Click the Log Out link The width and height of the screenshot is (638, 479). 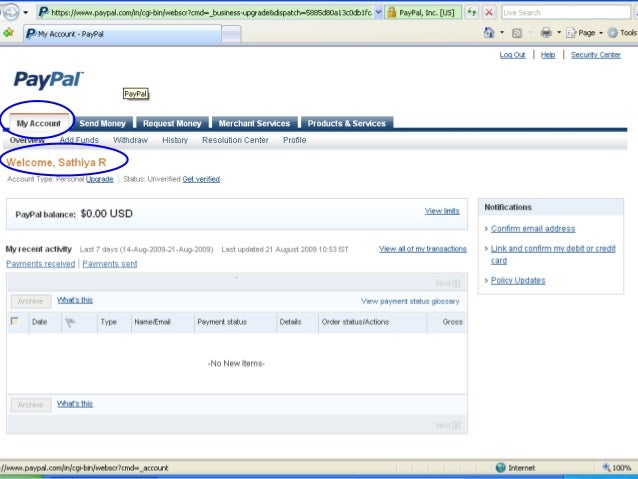tap(512, 55)
